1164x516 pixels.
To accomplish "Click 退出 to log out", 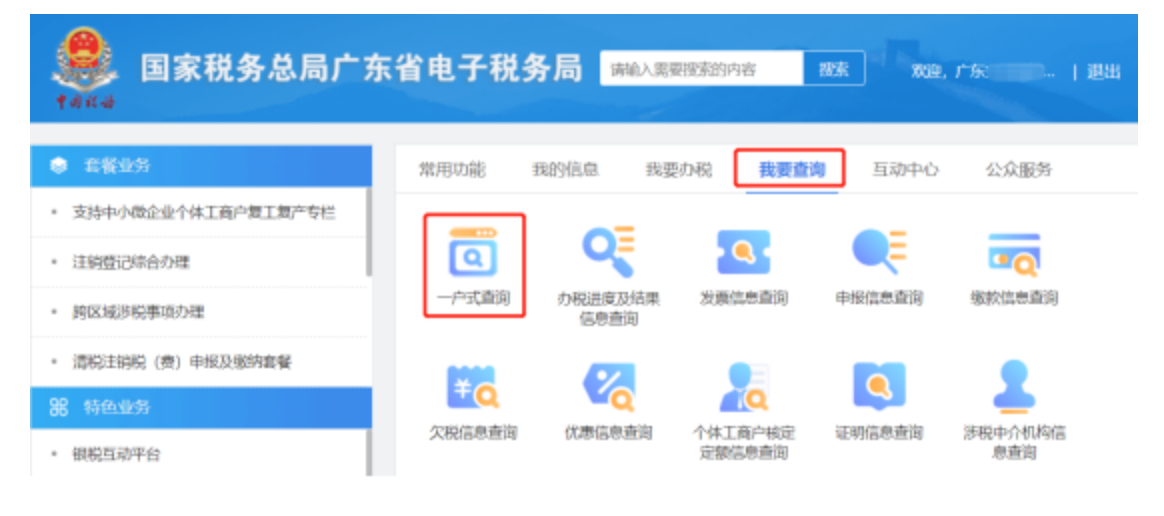I will (1103, 71).
